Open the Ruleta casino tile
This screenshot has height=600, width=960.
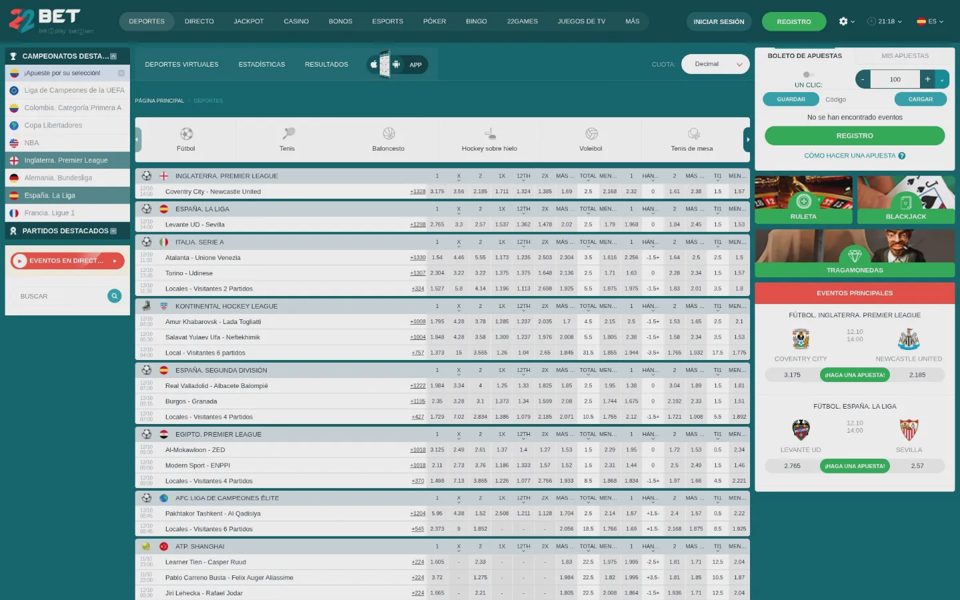tap(803, 200)
